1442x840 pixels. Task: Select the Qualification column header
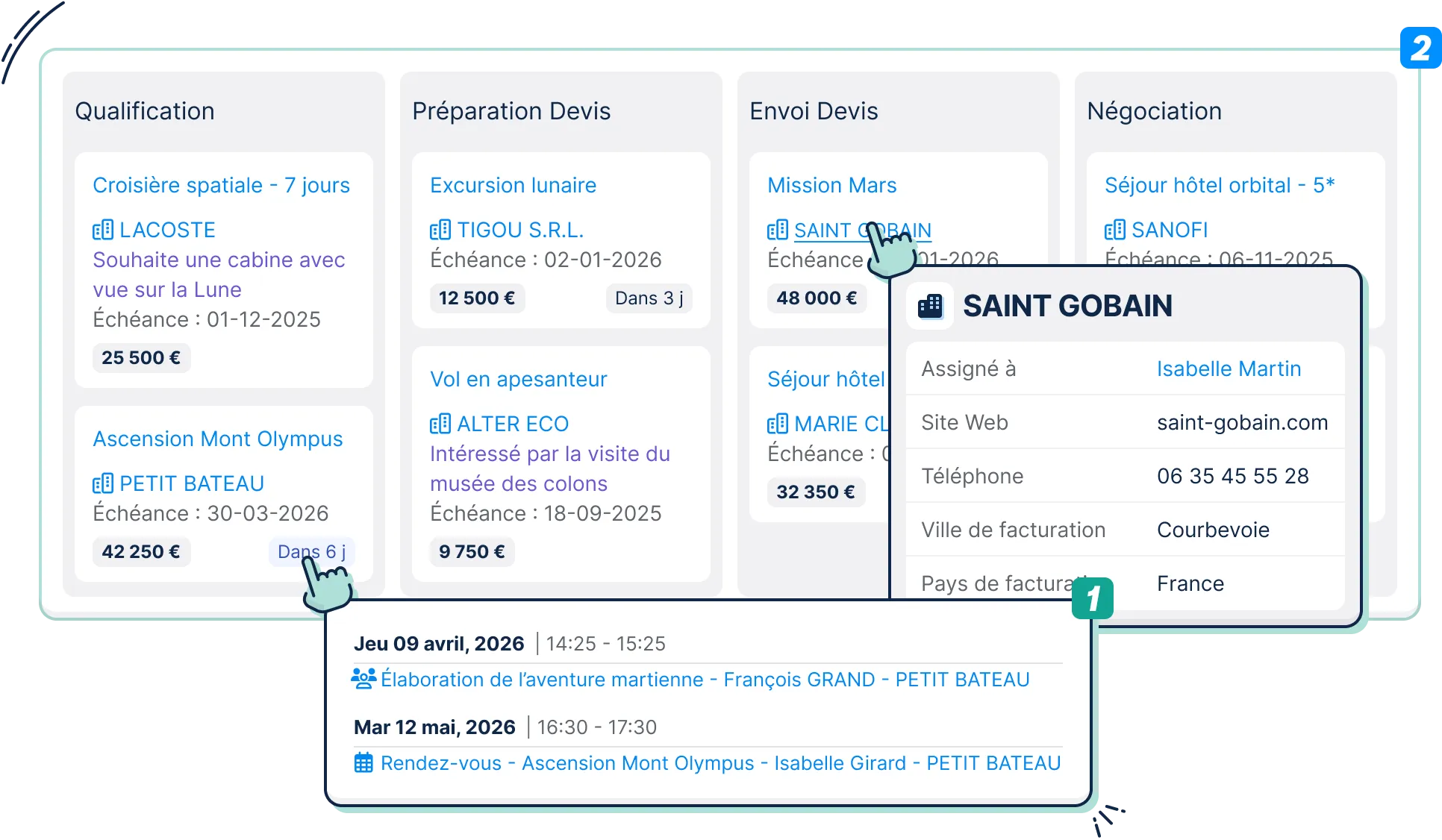[145, 111]
